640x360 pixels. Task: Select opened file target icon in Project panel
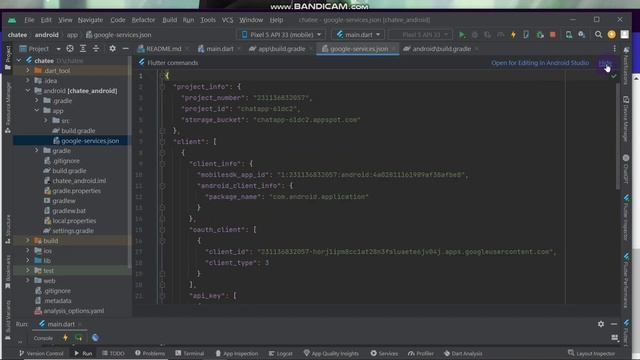(x=70, y=49)
